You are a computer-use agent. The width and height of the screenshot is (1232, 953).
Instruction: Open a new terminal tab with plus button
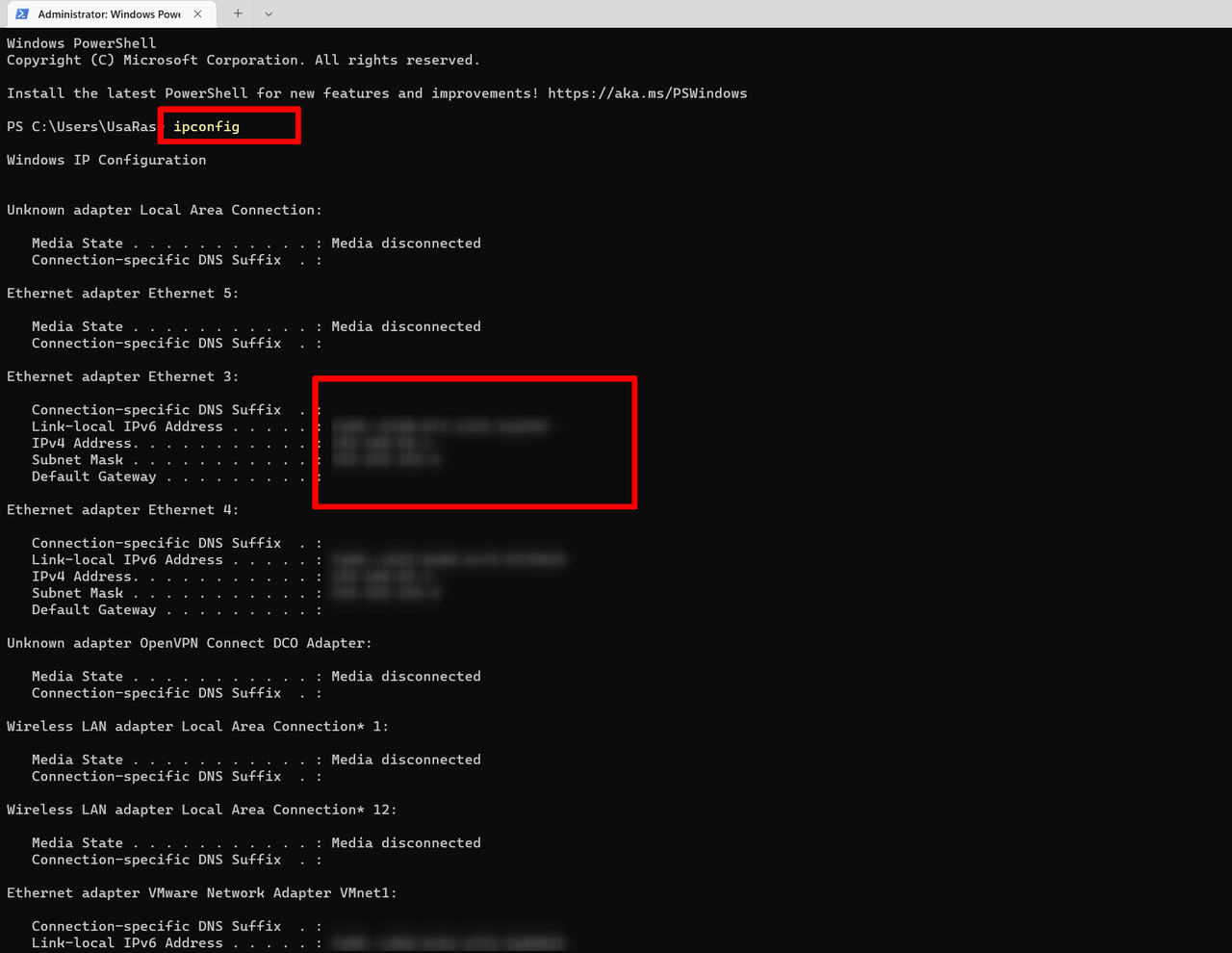click(x=237, y=13)
